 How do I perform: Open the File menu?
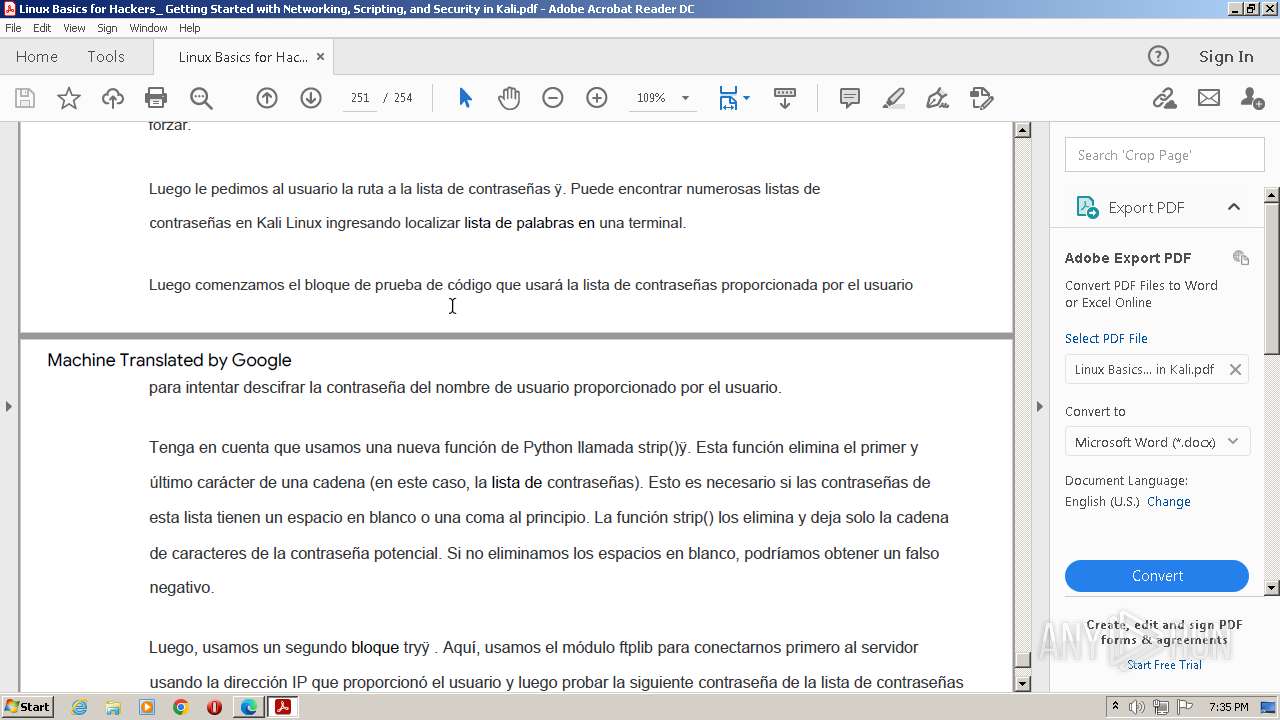click(13, 28)
